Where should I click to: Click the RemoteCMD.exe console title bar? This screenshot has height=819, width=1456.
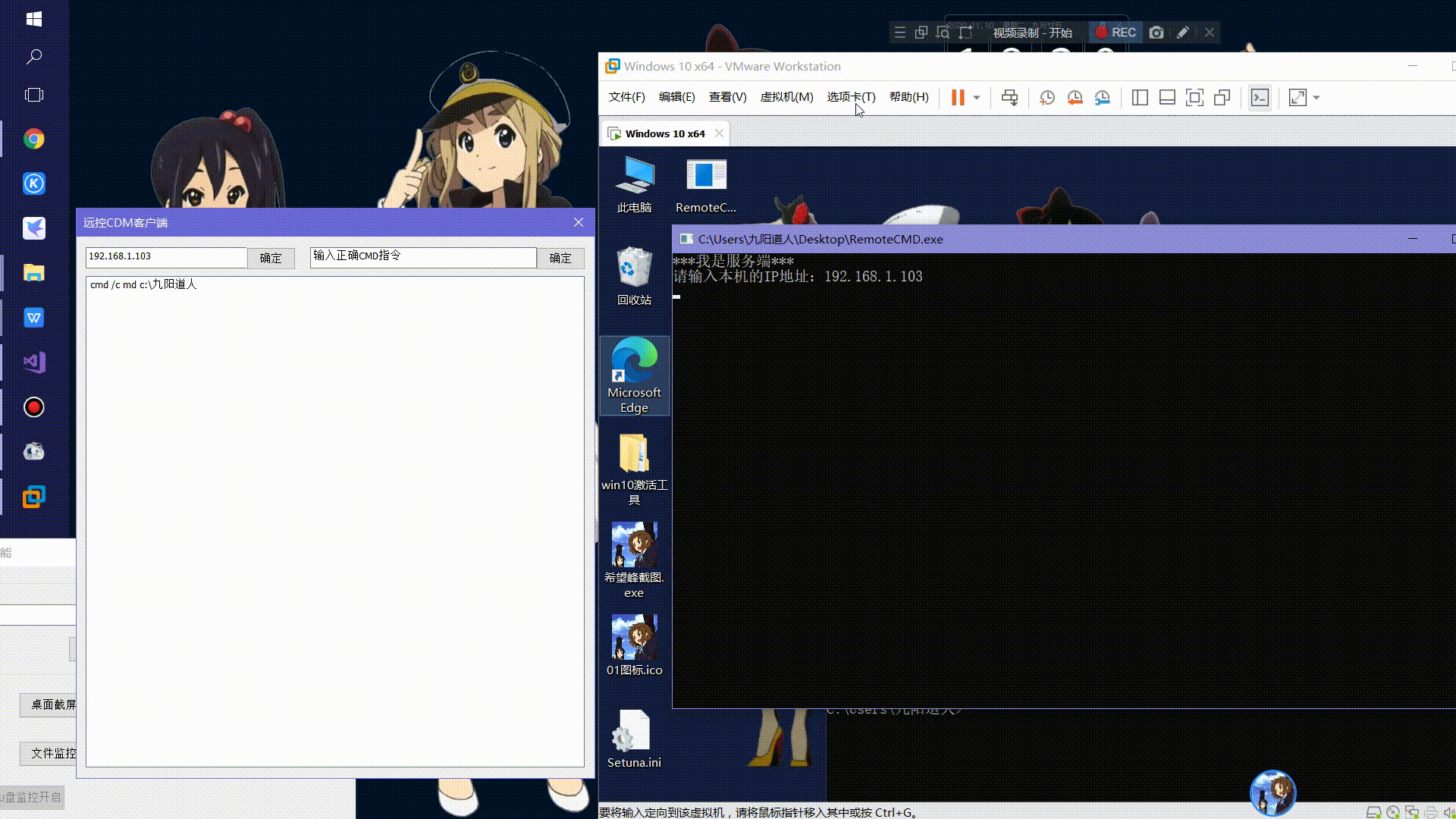tap(1064, 239)
